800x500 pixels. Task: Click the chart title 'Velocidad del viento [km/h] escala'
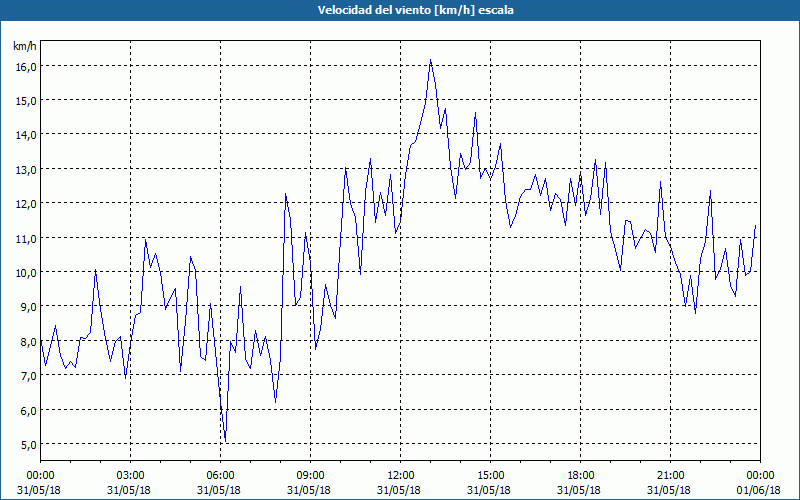pos(415,10)
